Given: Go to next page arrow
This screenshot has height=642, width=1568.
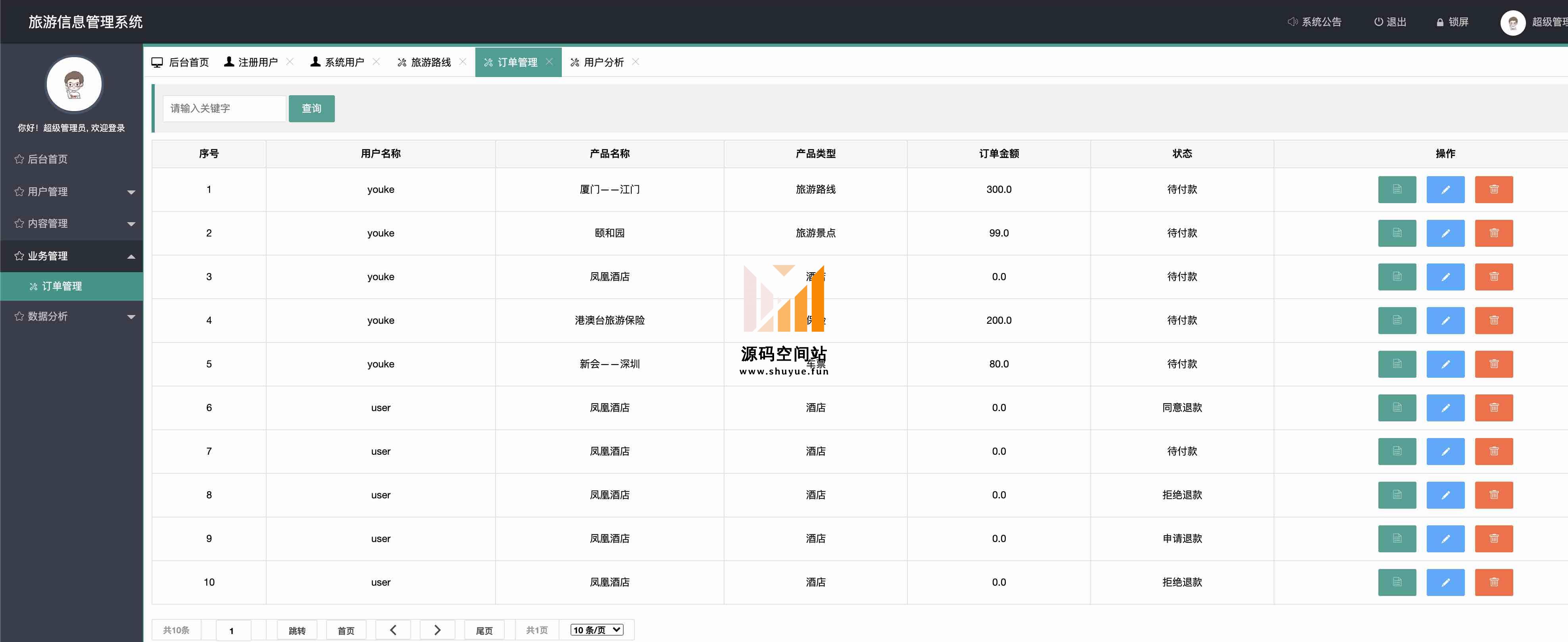Looking at the screenshot, I should point(437,630).
